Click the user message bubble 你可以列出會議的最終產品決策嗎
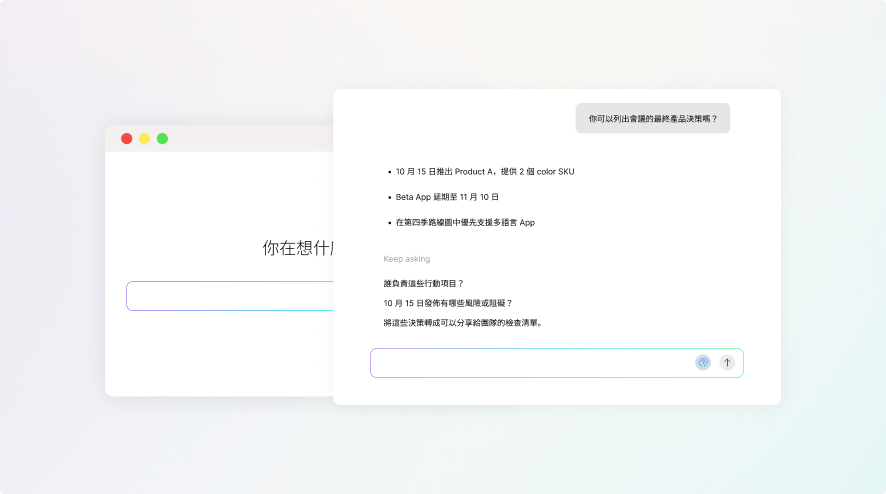 click(652, 118)
